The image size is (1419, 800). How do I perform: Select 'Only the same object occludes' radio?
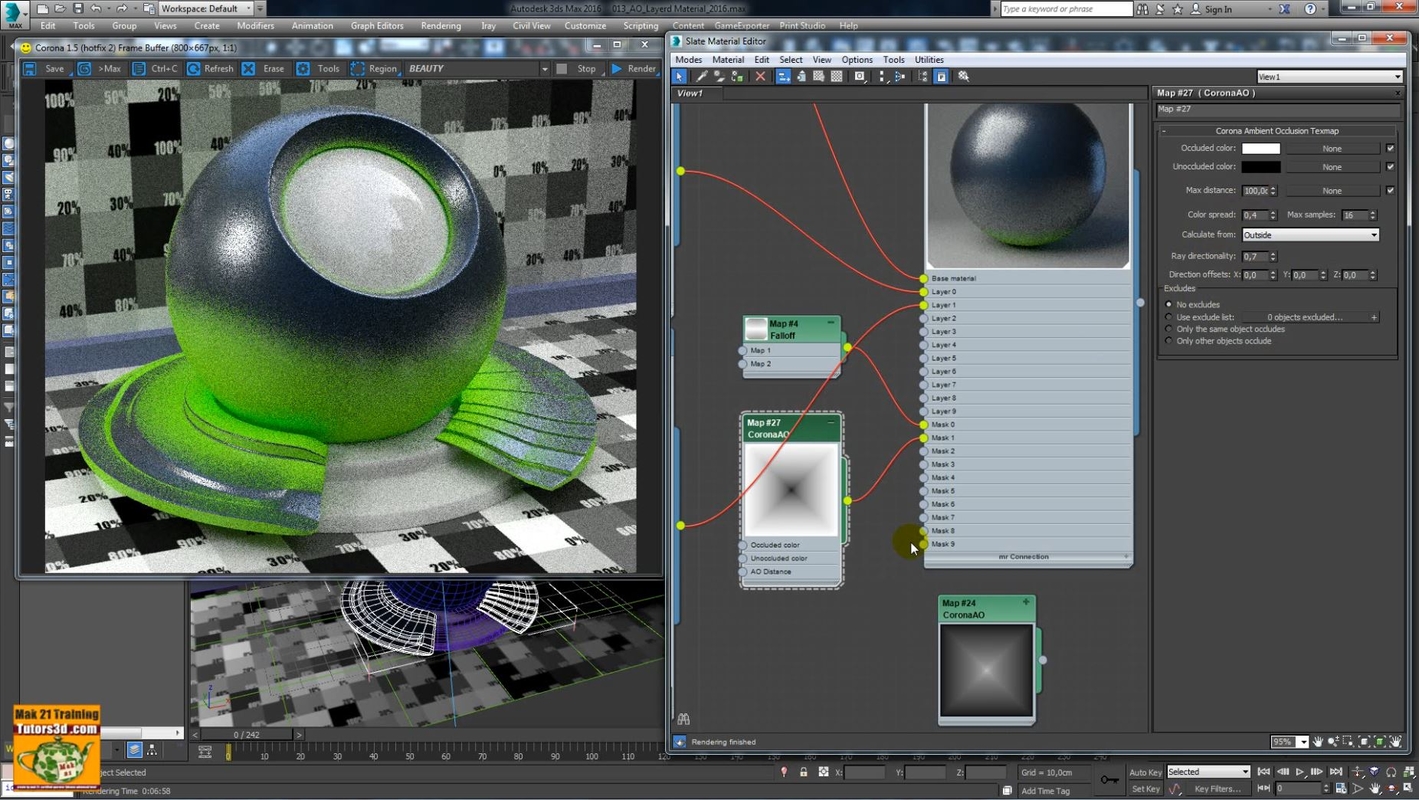point(1169,329)
